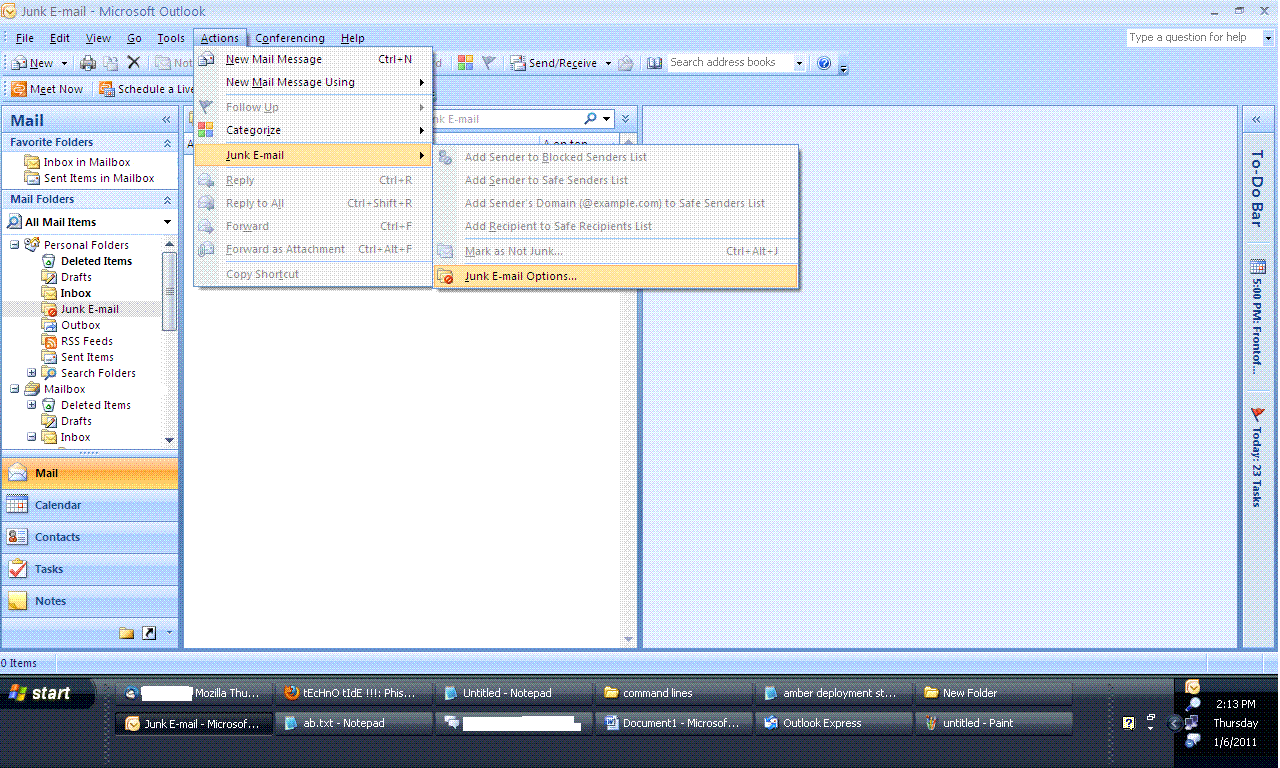Screen dimensions: 1280x768
Task: Select the Deleted Items folder under Personal Folders
Action: pyautogui.click(x=96, y=261)
